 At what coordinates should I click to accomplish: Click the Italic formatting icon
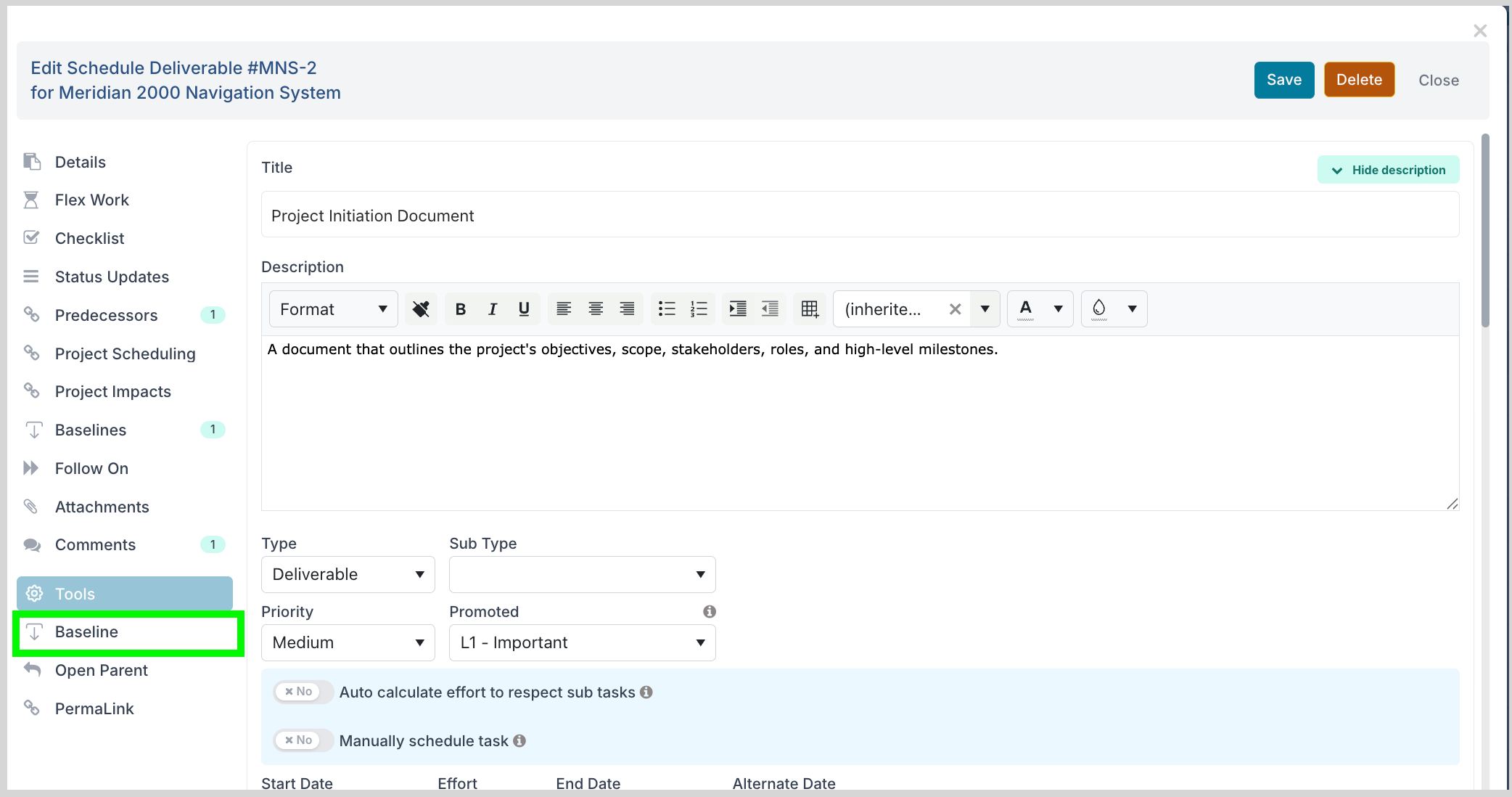(492, 309)
